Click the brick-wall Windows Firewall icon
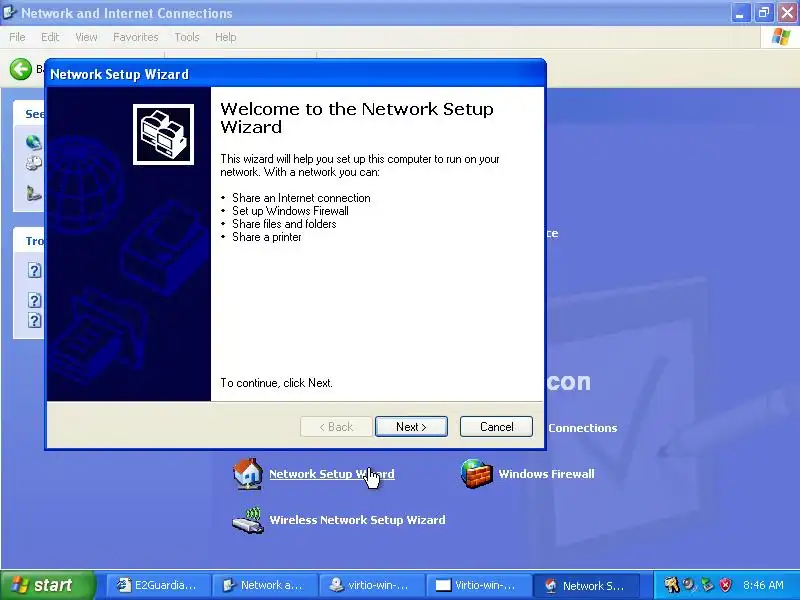Viewport: 800px width, 600px height. 477,473
